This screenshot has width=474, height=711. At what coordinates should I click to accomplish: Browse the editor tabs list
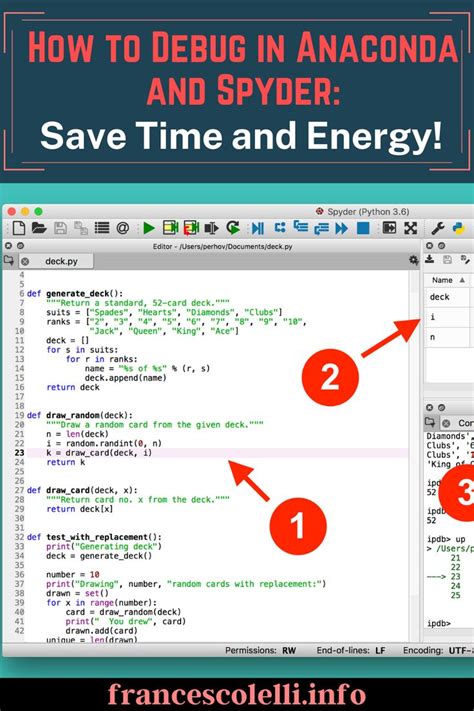click(9, 261)
